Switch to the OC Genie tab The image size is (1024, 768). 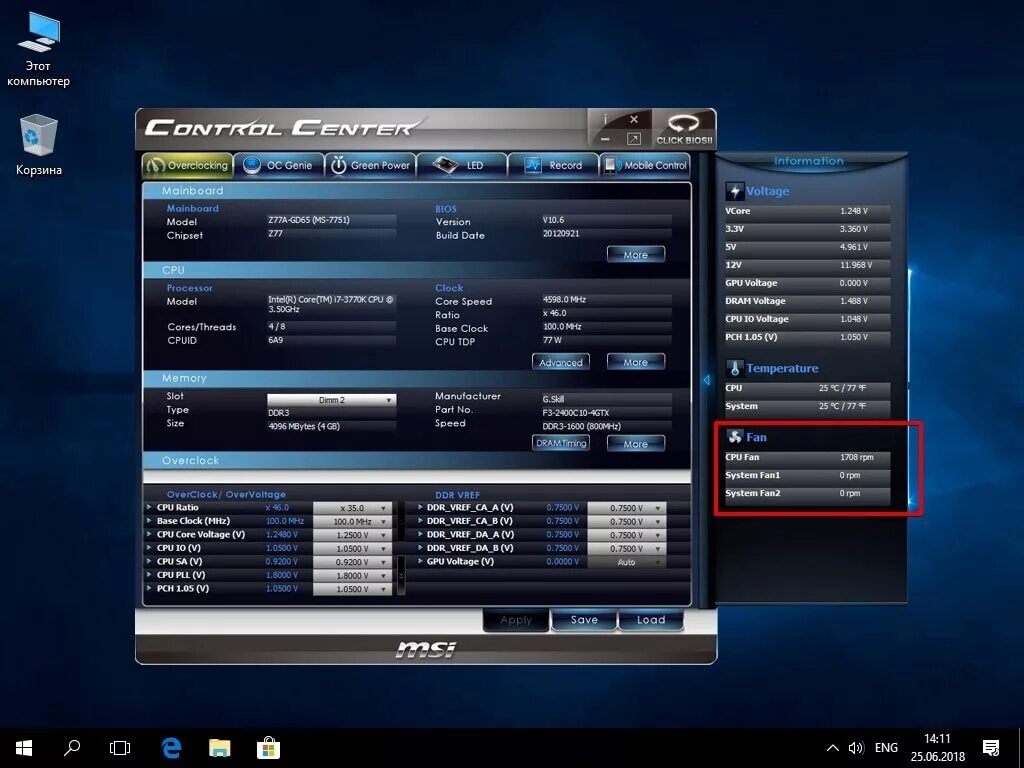[279, 165]
